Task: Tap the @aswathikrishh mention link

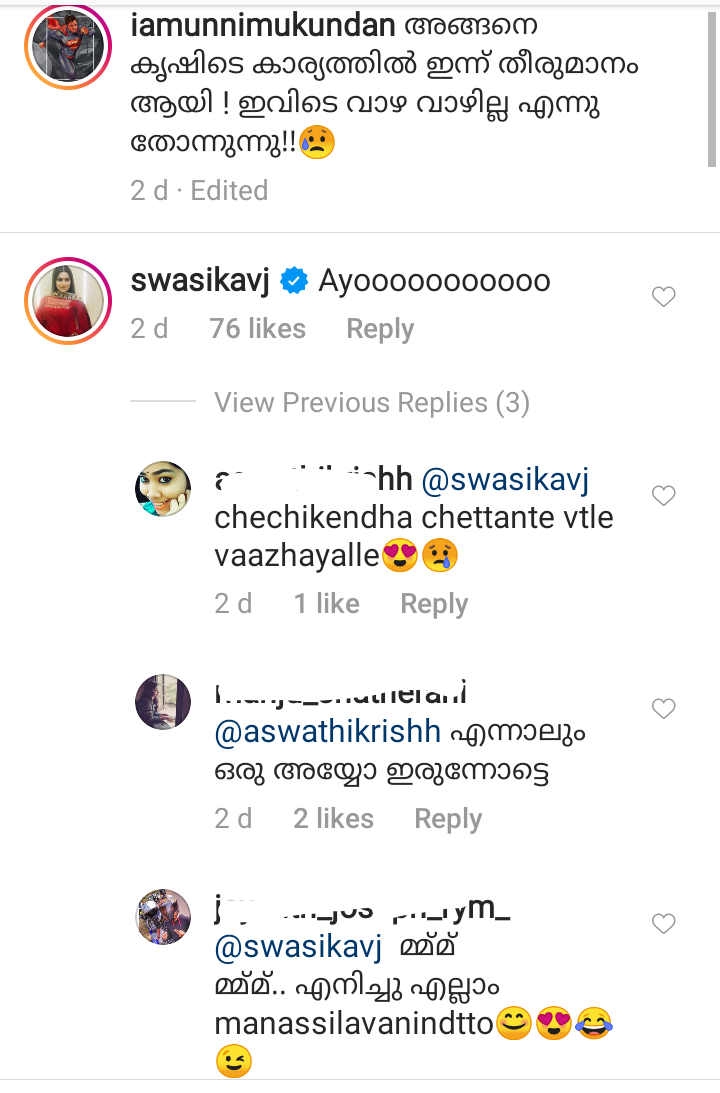Action: pyautogui.click(x=328, y=732)
